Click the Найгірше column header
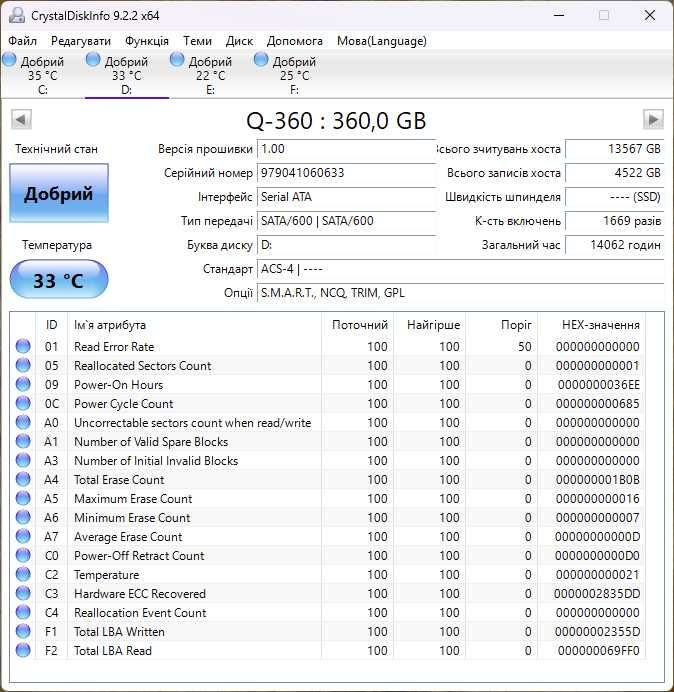This screenshot has width=674, height=692. 429,325
